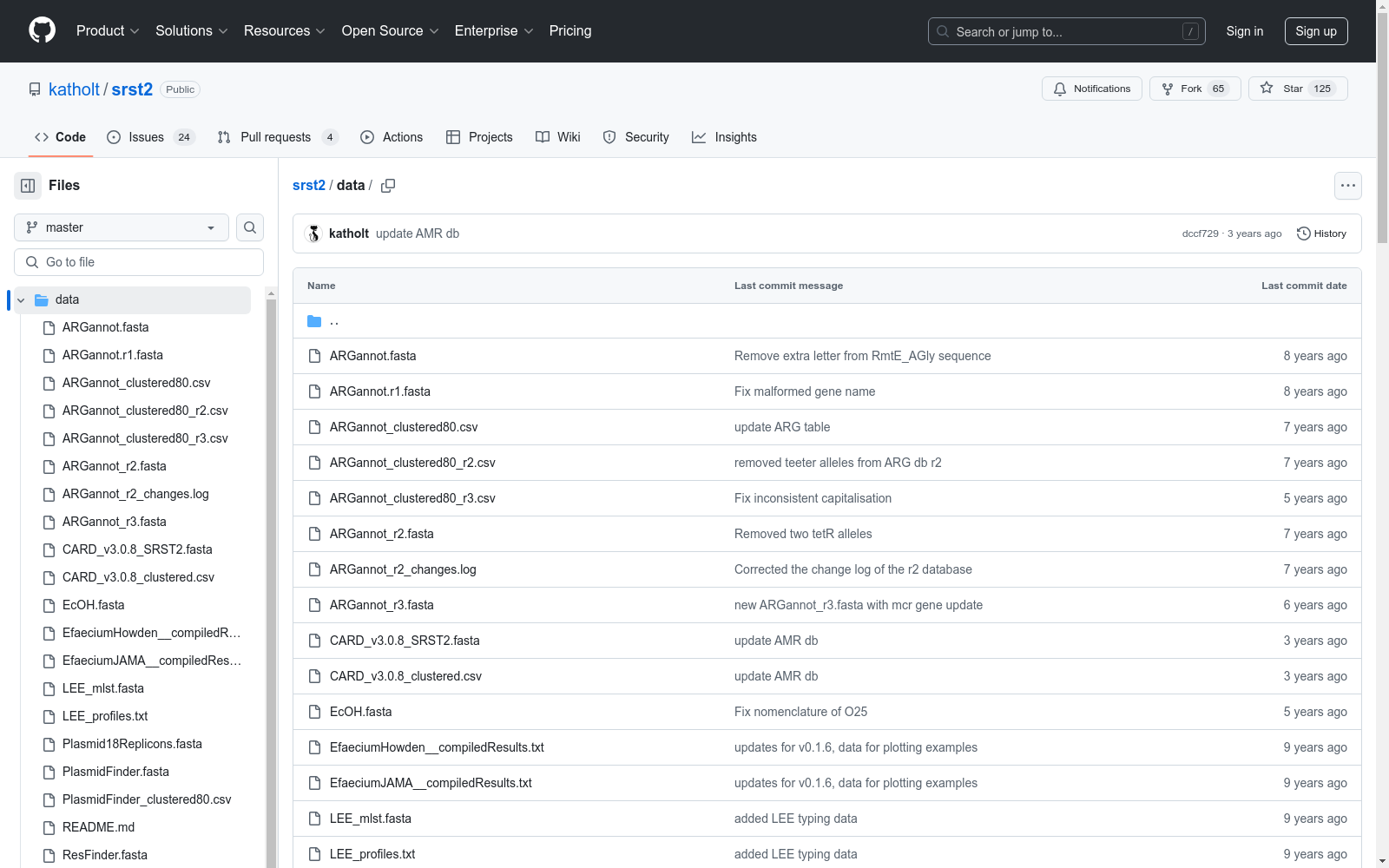Click the Sign in link
This screenshot has height=868, width=1389.
coord(1245,31)
